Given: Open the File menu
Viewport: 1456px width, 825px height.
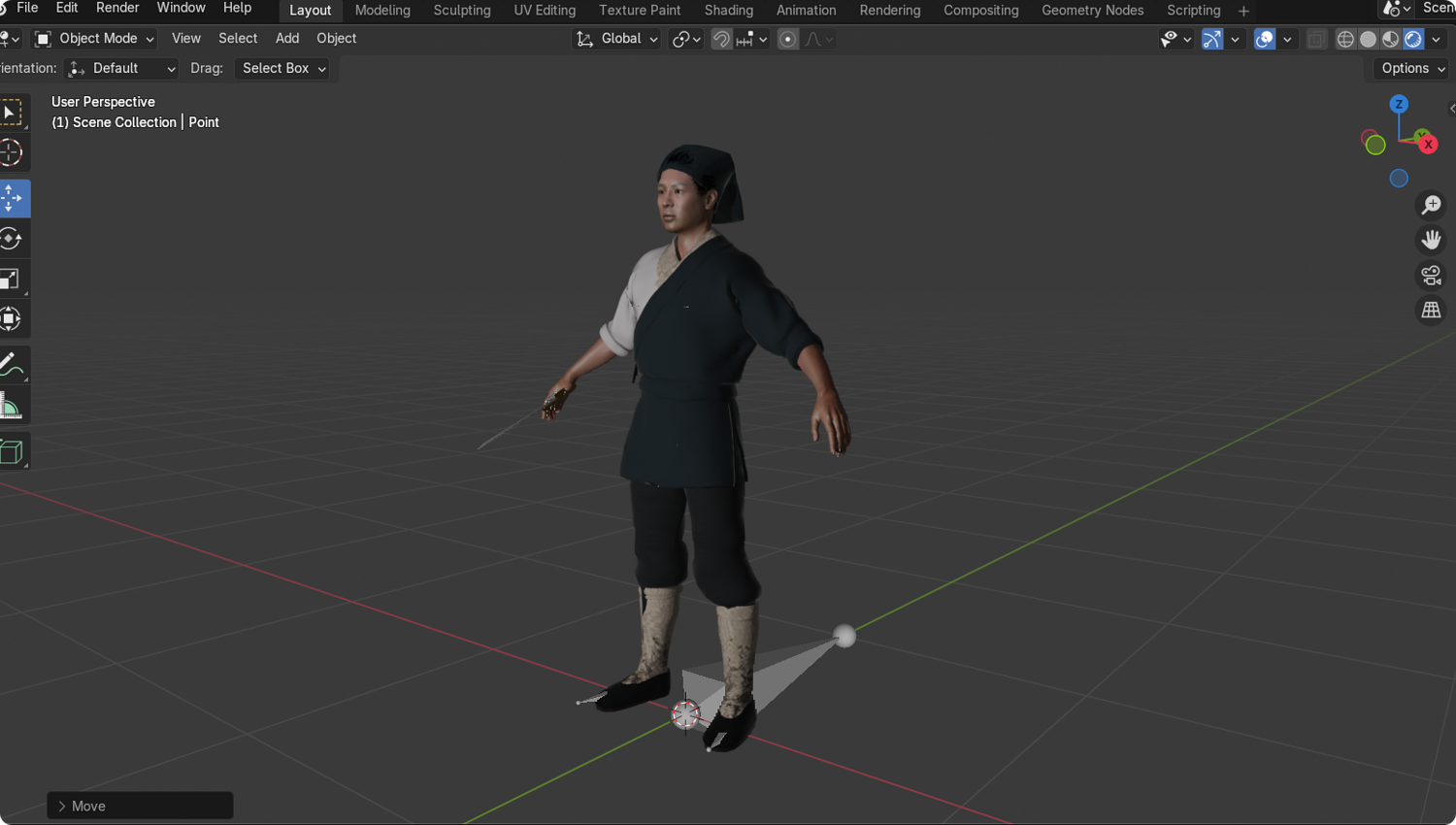Looking at the screenshot, I should [x=27, y=8].
